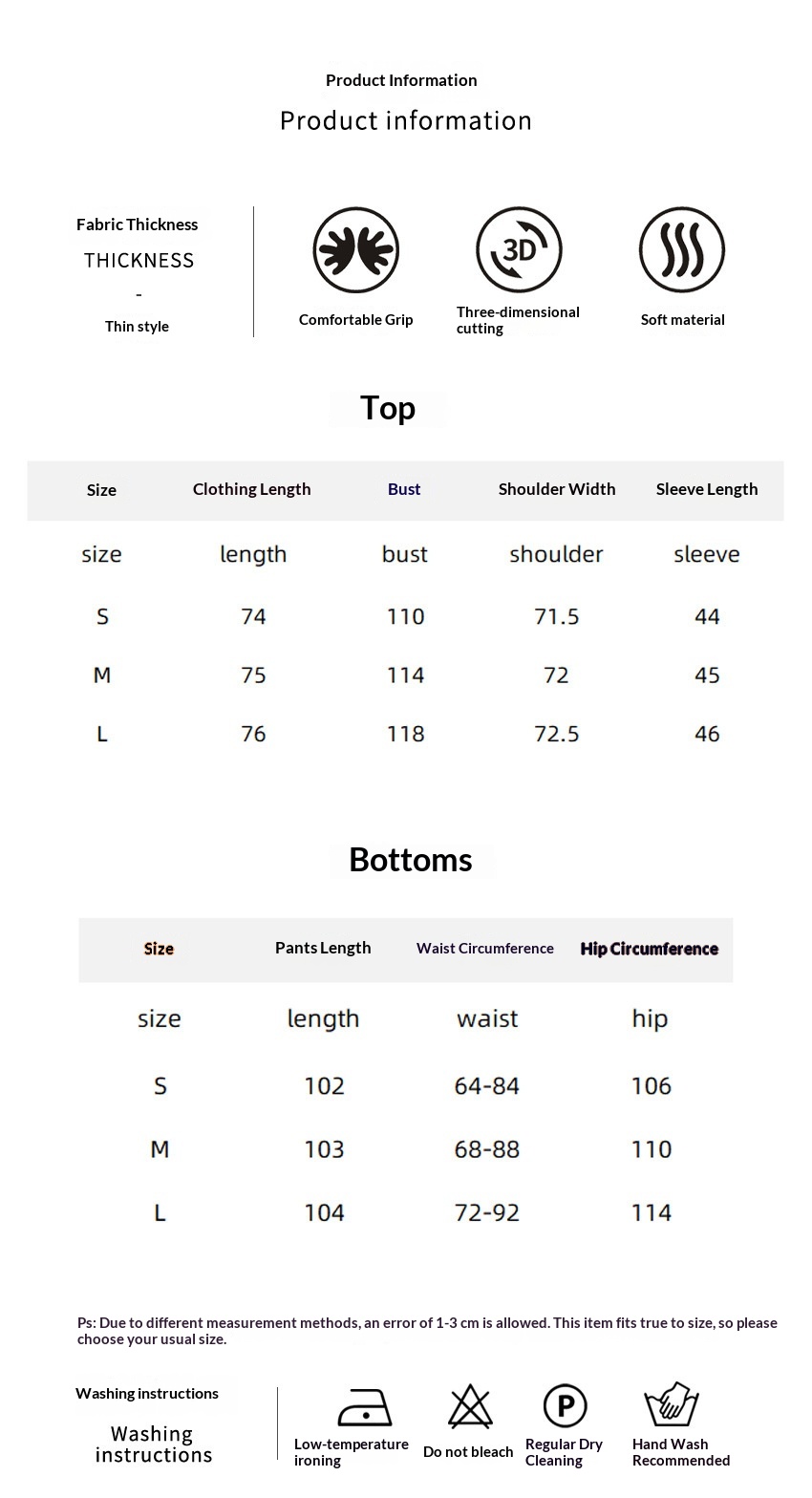The width and height of the screenshot is (812, 1498).
Task: Click the low-temperature ironing icon
Action: tap(365, 1407)
